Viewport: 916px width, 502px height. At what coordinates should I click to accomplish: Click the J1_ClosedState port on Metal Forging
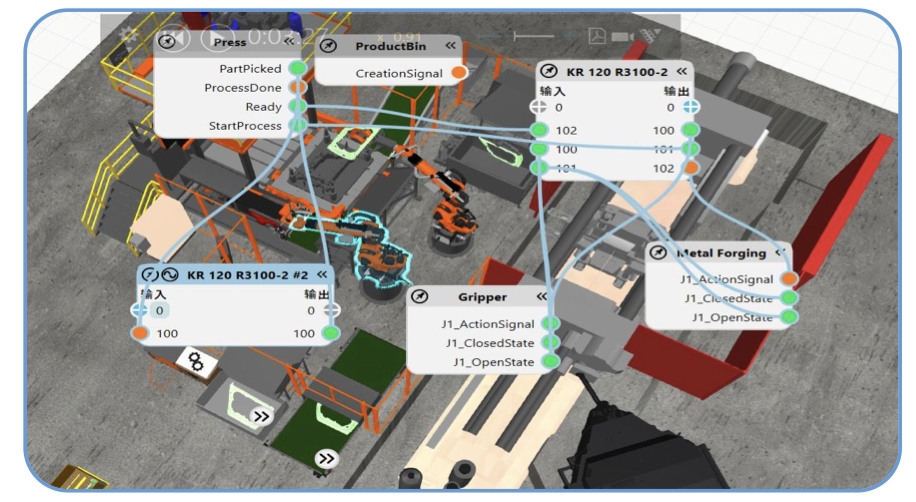tap(789, 298)
